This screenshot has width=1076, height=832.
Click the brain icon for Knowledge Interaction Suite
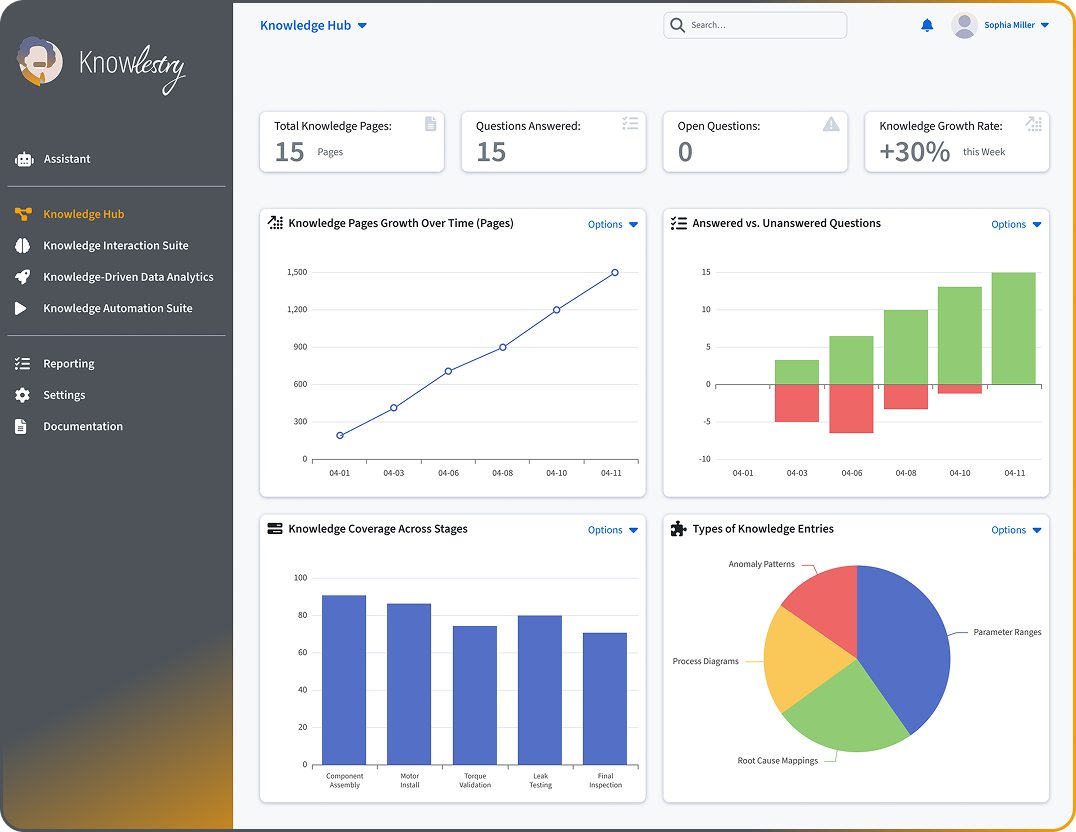pyautogui.click(x=23, y=246)
